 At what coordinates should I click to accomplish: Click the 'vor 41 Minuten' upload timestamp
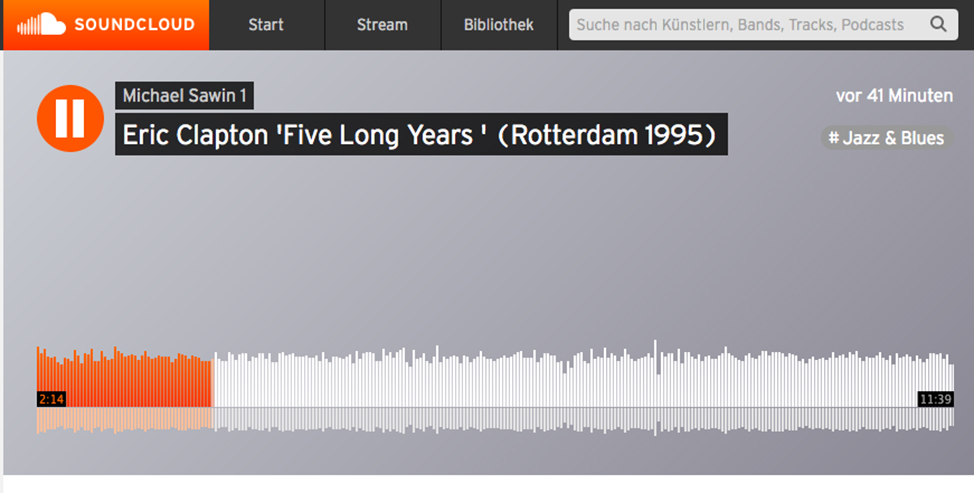894,96
